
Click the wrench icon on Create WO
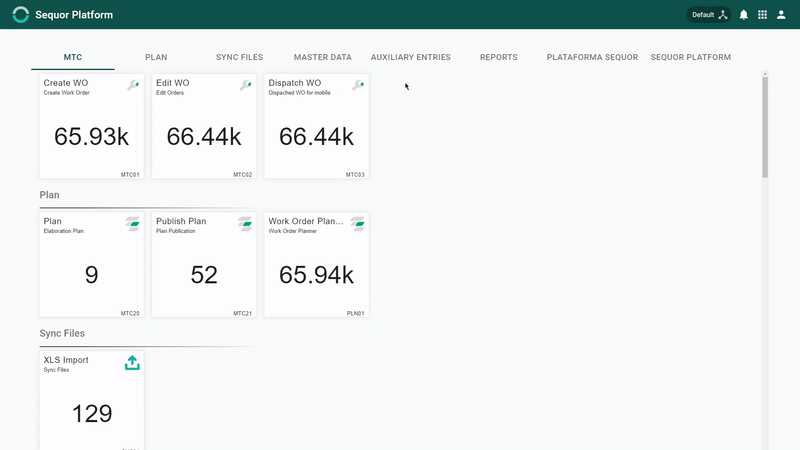(x=133, y=85)
